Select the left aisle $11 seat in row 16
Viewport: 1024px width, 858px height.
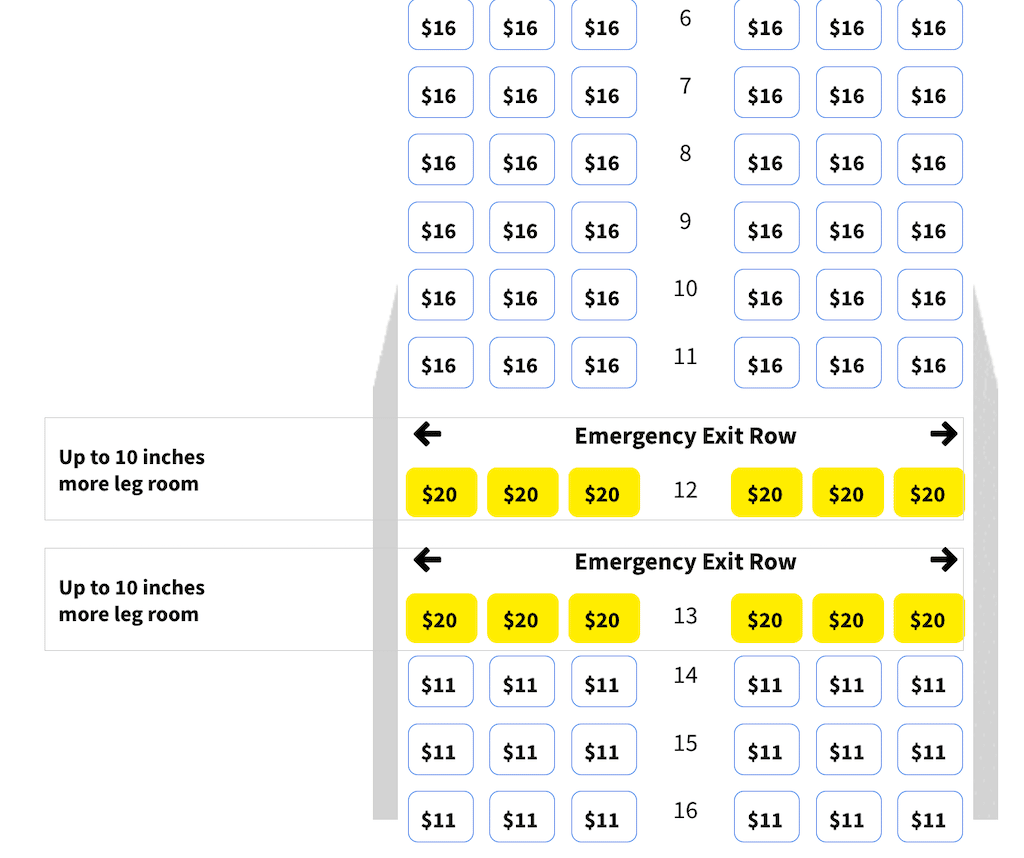(x=604, y=817)
